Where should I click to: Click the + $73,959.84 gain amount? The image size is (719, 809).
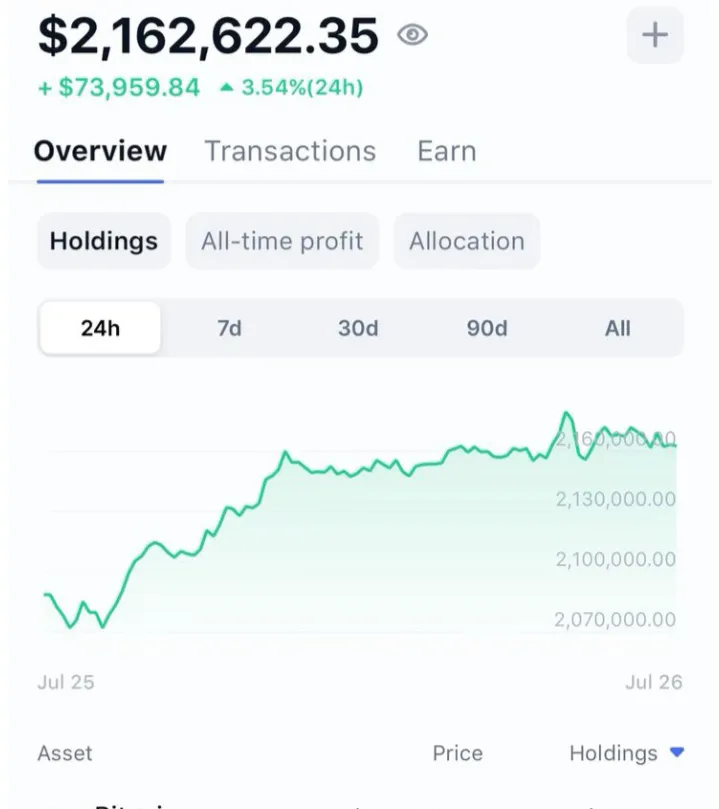pos(119,88)
